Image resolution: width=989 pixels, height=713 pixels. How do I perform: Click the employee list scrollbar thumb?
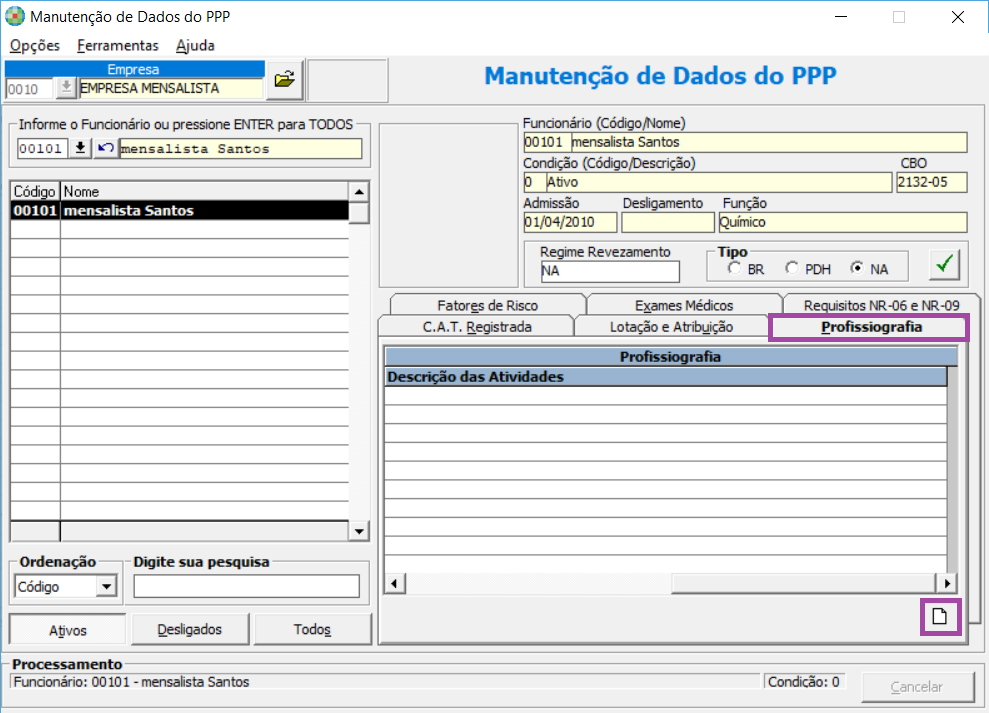[359, 213]
